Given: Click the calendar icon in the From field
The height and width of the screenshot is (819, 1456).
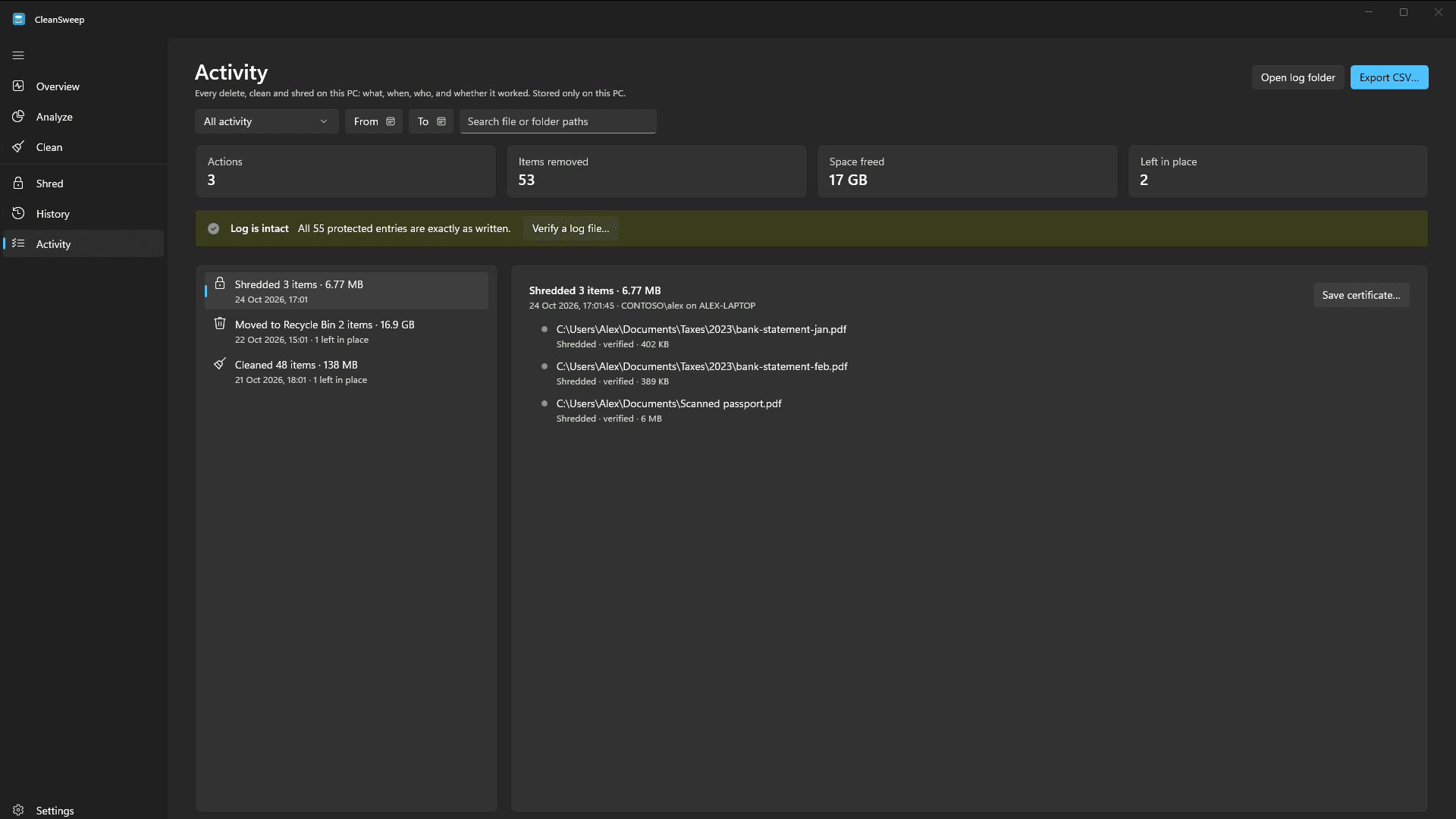Looking at the screenshot, I should [391, 121].
